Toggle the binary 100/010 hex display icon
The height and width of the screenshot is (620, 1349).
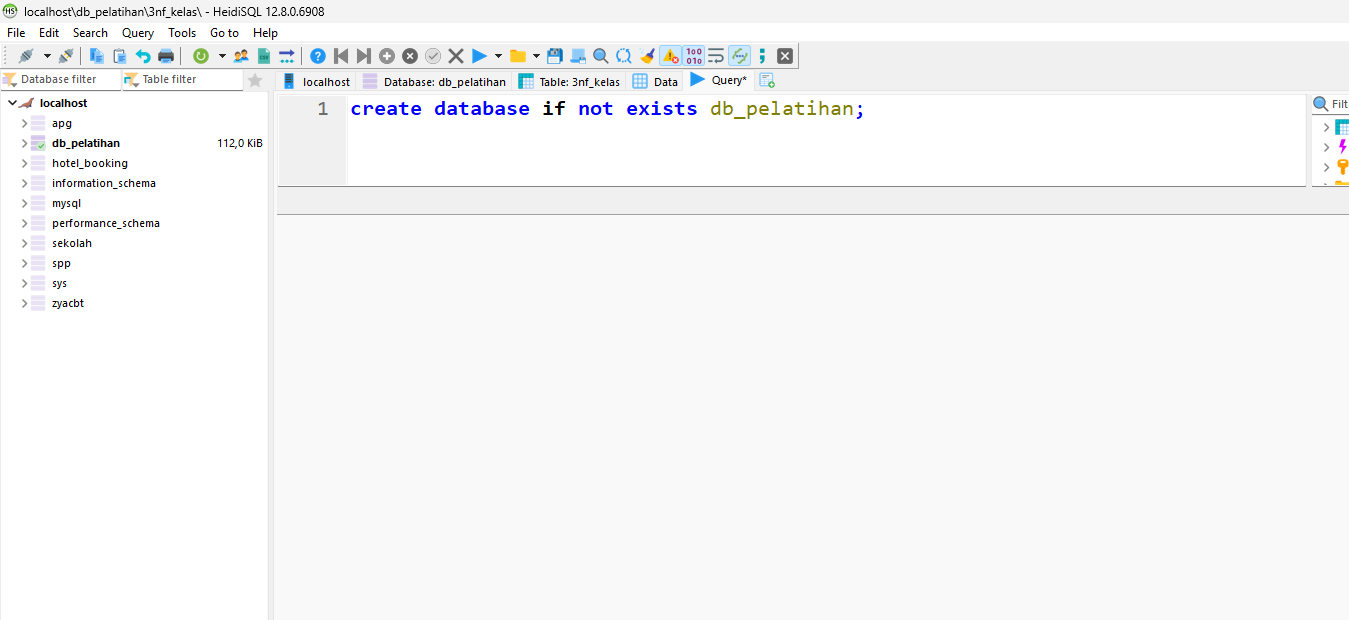click(693, 56)
